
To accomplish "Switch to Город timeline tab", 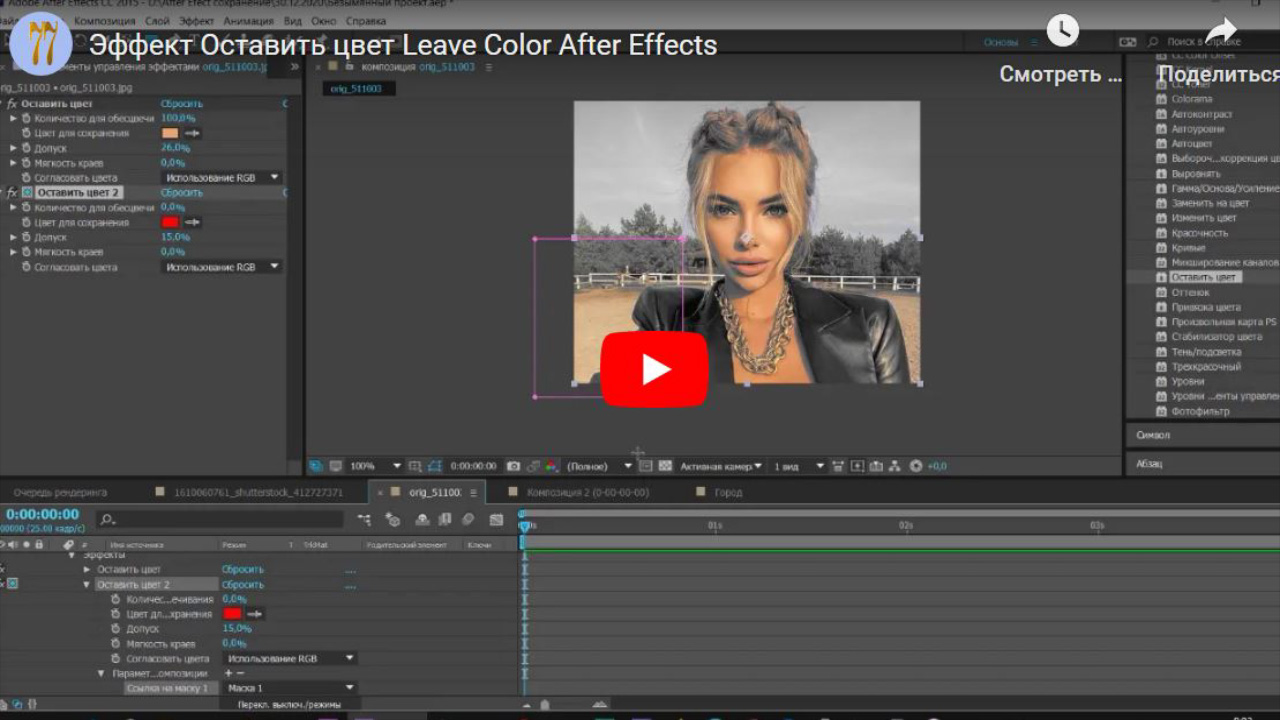I will pos(728,492).
